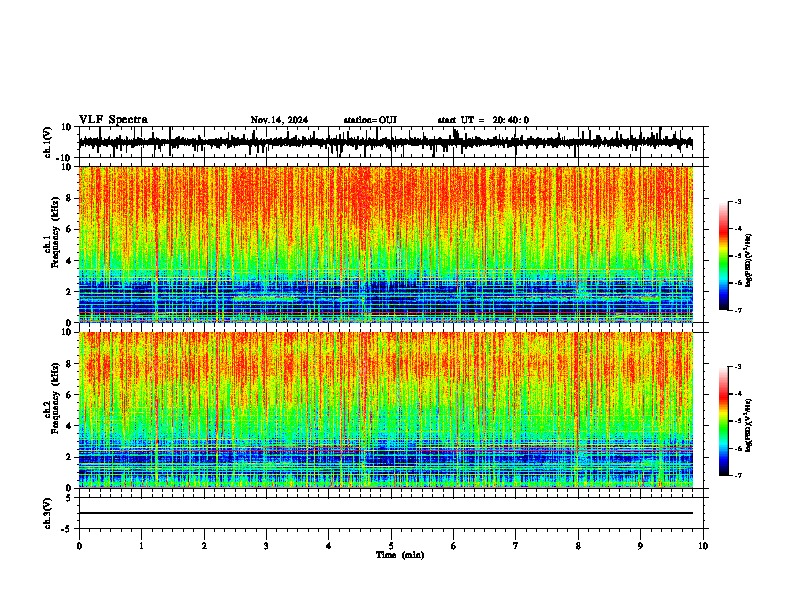Click inside the ch.1 spectrogram panel
This screenshot has width=792, height=612.
coord(386,244)
